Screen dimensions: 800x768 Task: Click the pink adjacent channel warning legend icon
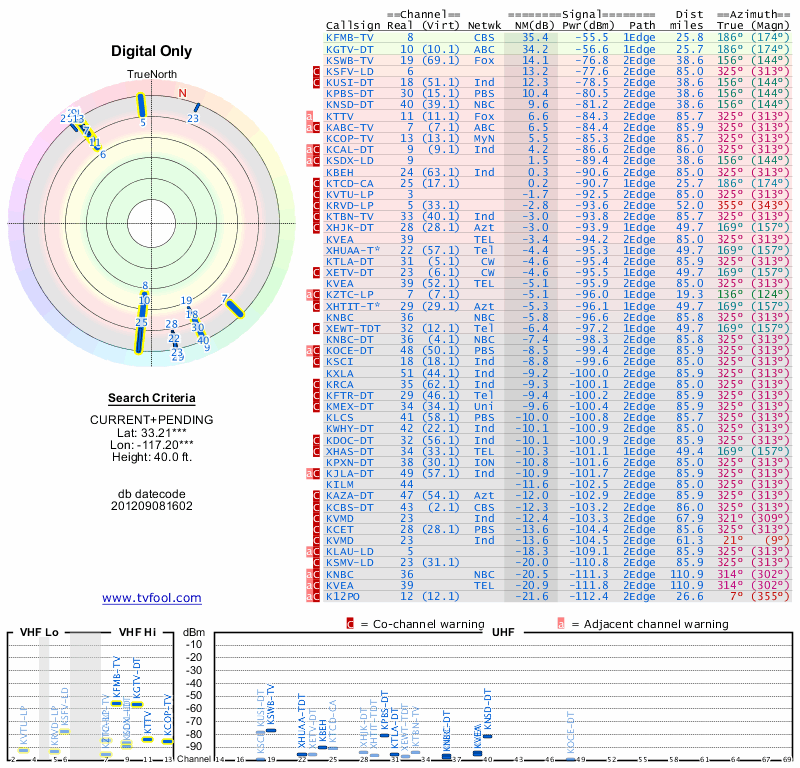coord(561,623)
